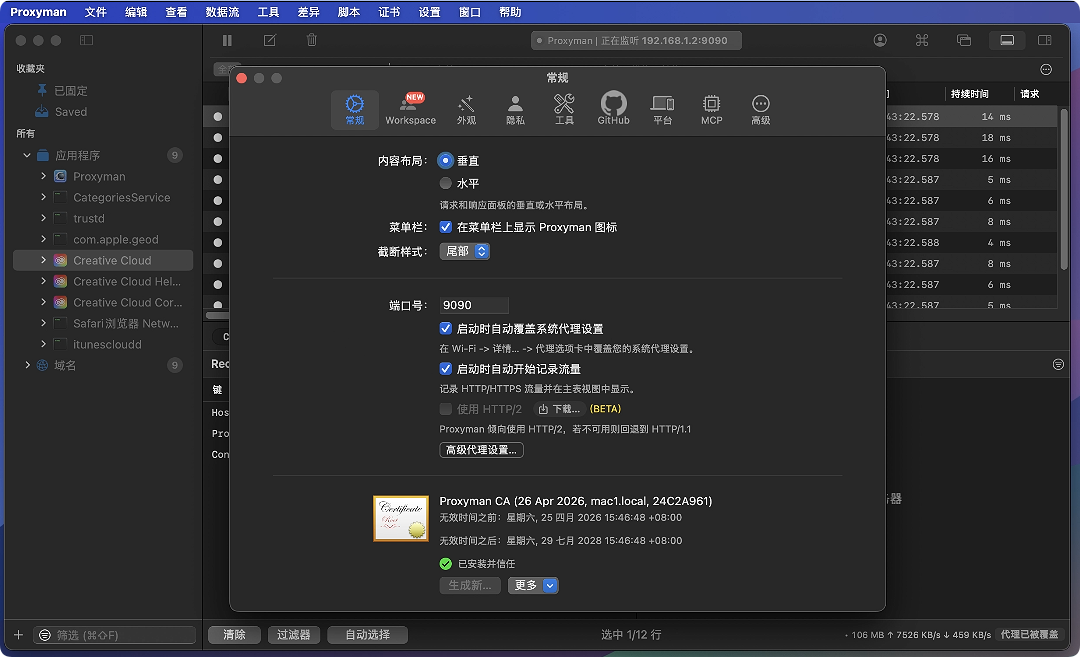Switch to the 工具 preferences tab
1080x657 pixels.
(564, 108)
